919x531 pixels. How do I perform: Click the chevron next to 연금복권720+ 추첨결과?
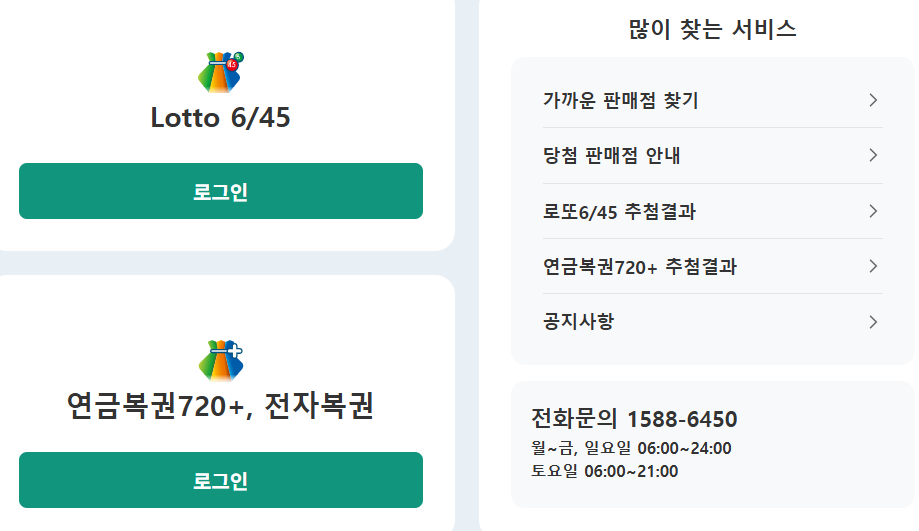pos(873,266)
